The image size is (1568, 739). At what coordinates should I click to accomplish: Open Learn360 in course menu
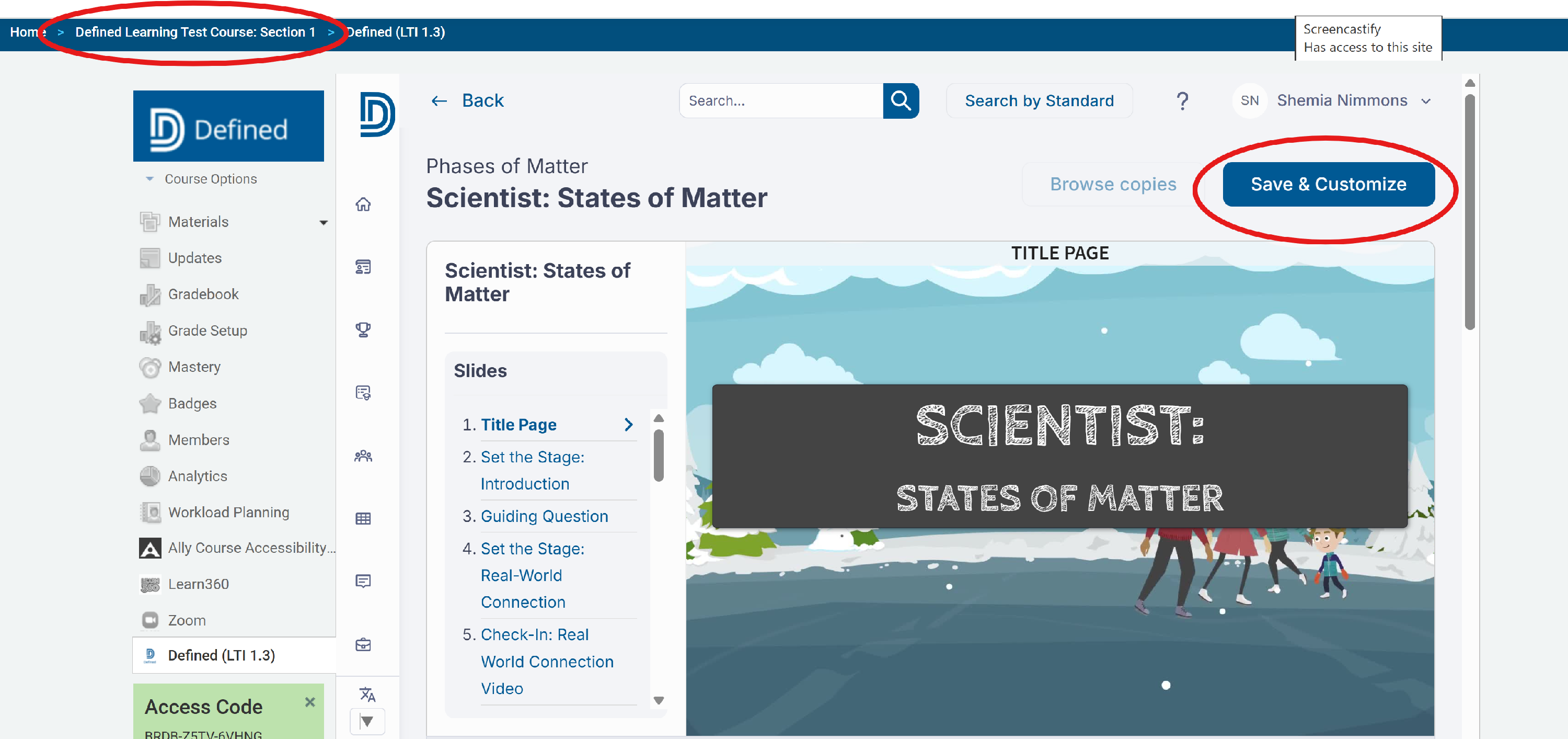(199, 584)
